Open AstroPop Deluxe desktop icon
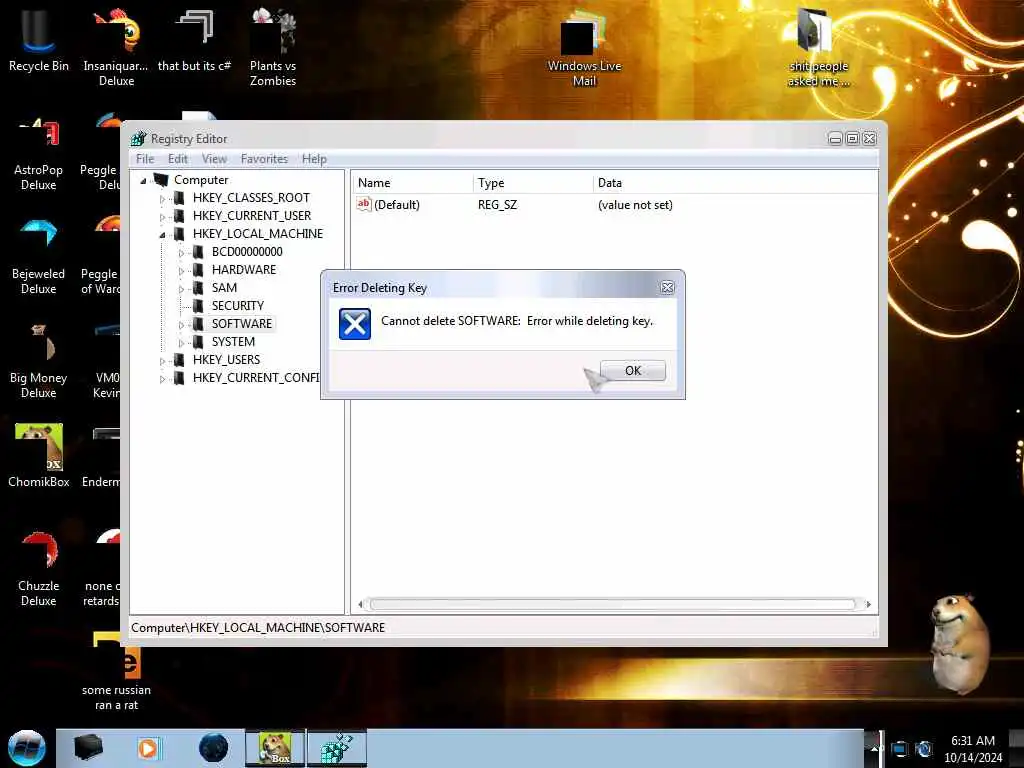Image resolution: width=1024 pixels, height=768 pixels. pos(39,153)
